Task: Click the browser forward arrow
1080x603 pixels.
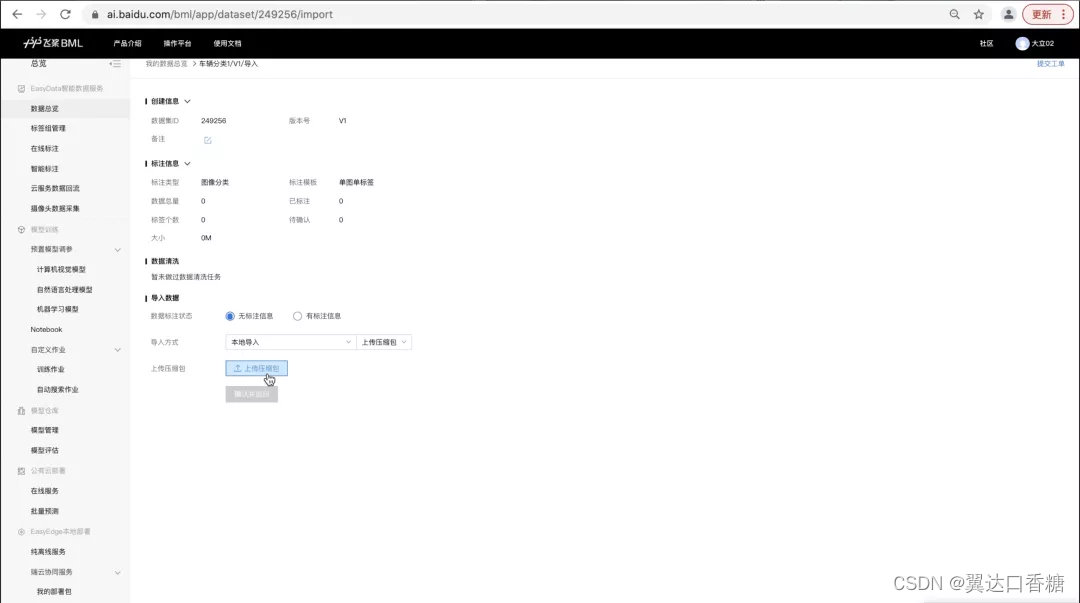Action: 41,14
